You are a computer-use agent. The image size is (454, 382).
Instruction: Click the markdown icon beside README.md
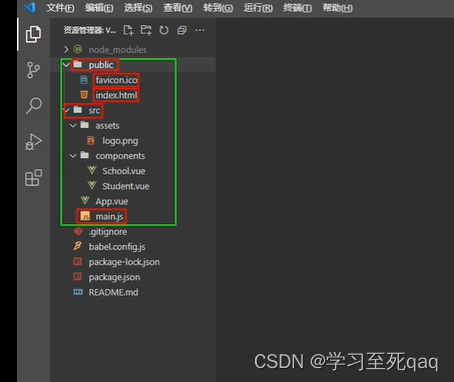78,292
